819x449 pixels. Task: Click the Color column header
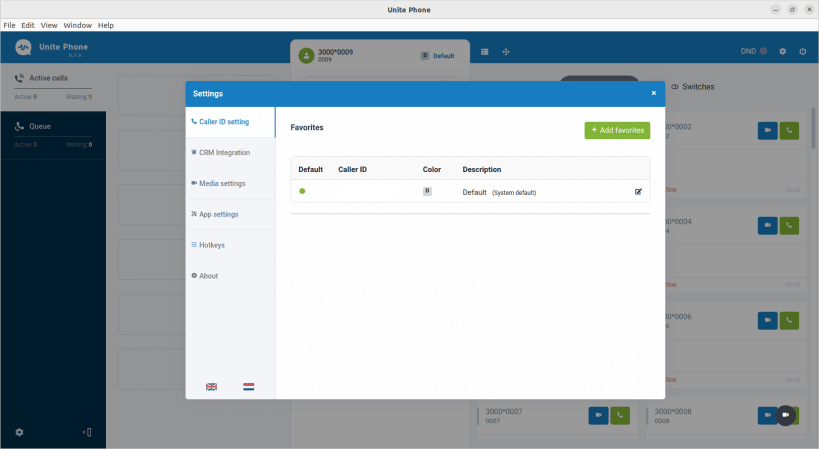click(x=432, y=170)
